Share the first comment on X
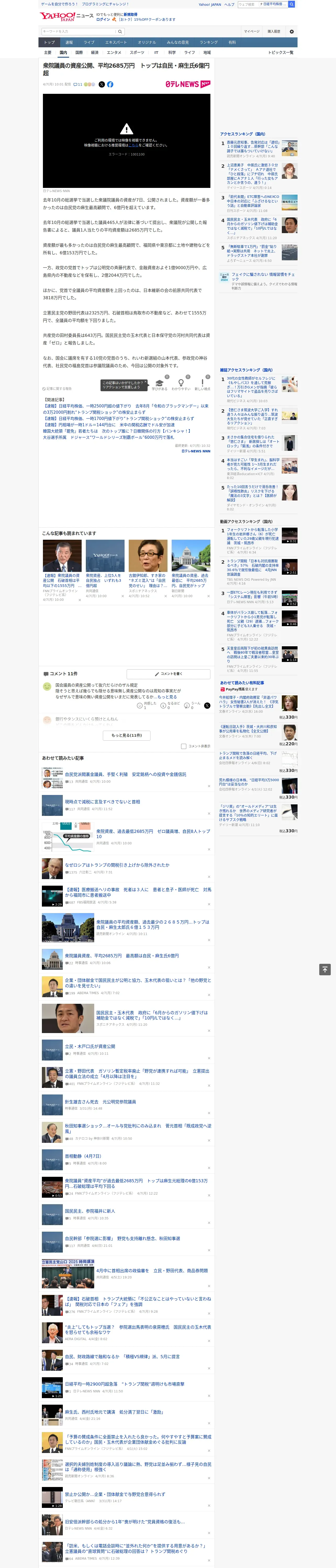The height and width of the screenshot is (1568, 336). point(207,706)
